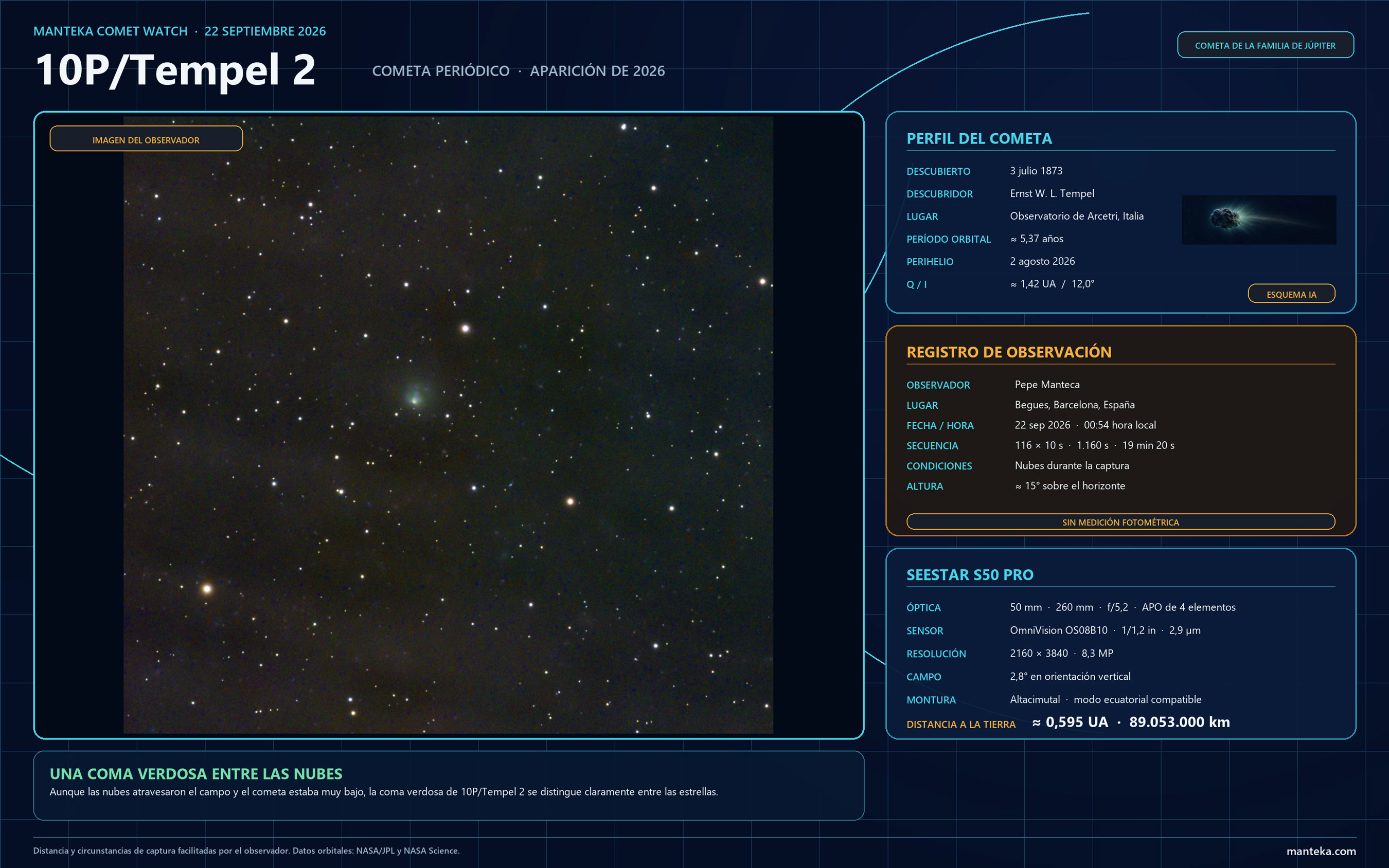Open the manteka.com link
Screen dimensions: 1389x868
point(1321,851)
